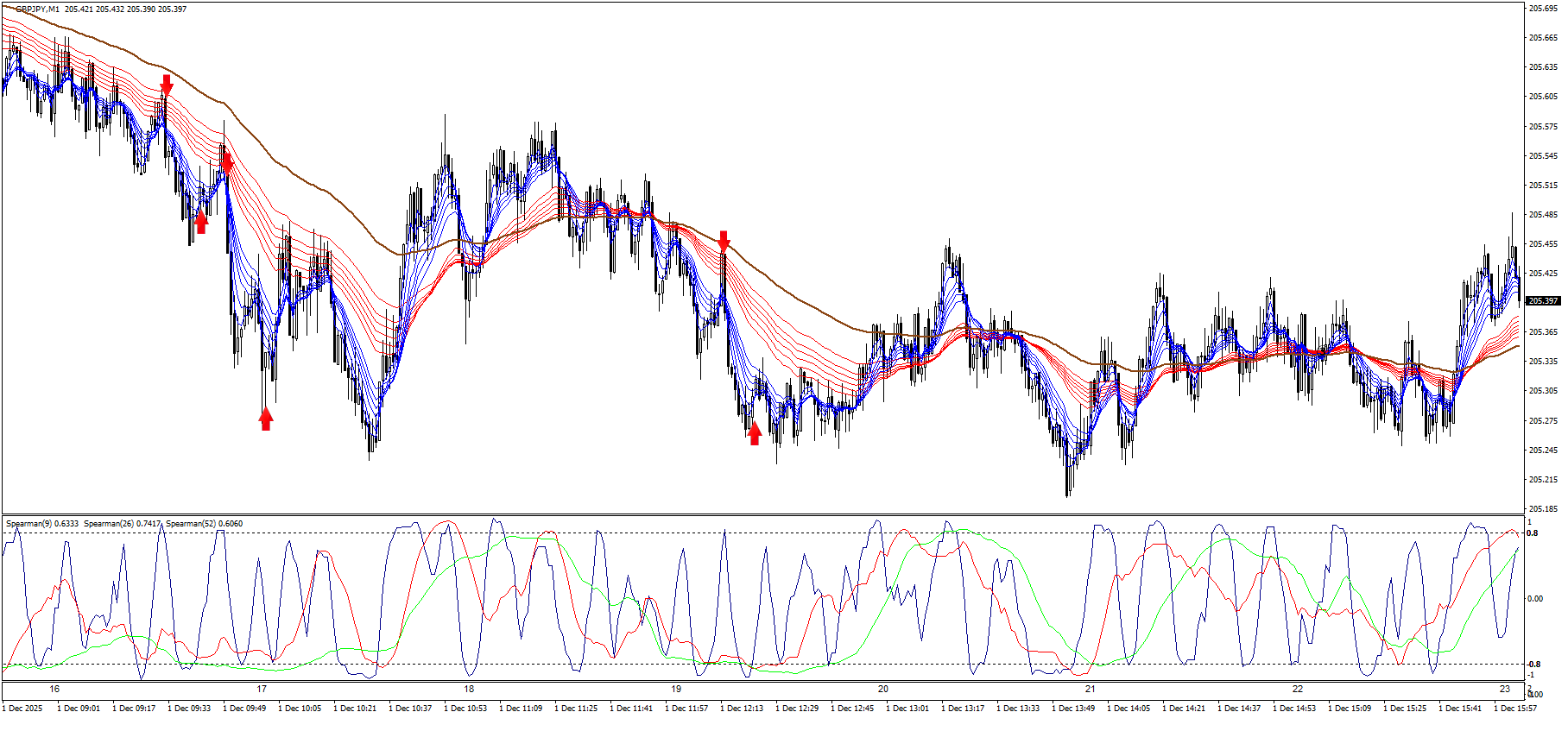The image size is (1568, 731).
Task: Click the 205.695 price scale label
Action: click(1542, 9)
